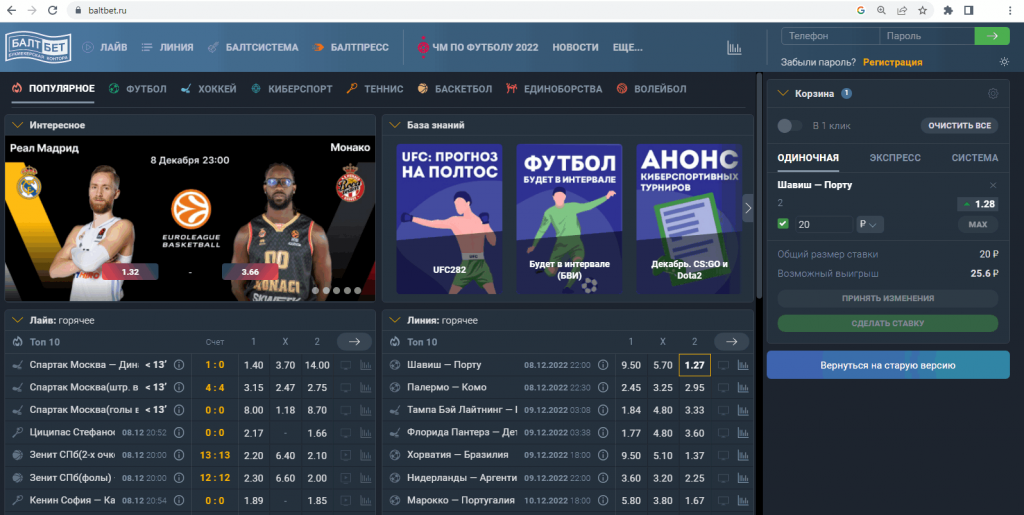The width and height of the screenshot is (1024, 515).
Task: Select the 1.27 odds for Шавиш — Порту
Action: click(x=694, y=365)
